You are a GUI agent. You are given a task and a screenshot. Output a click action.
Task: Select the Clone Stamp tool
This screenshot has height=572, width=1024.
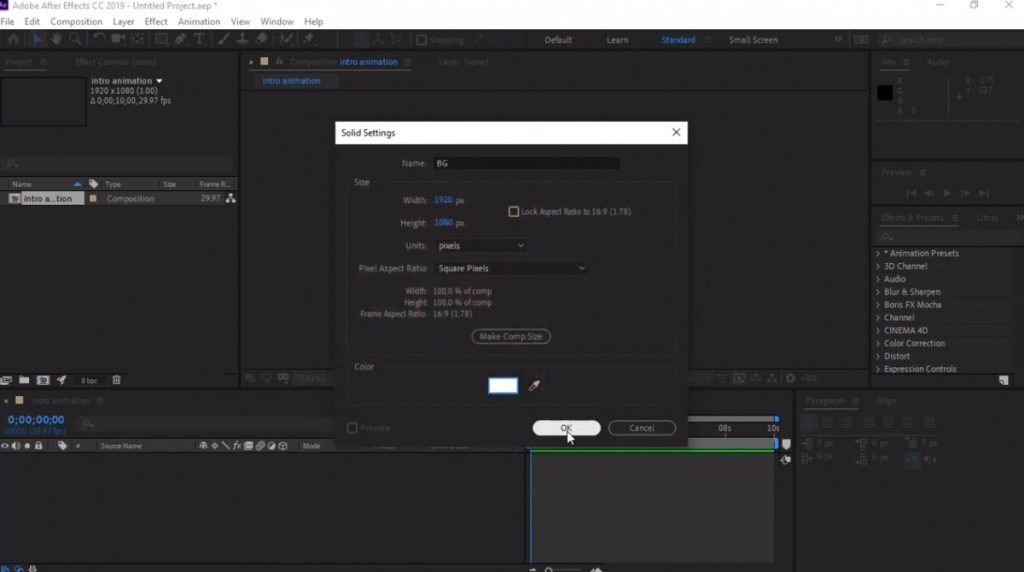point(242,39)
